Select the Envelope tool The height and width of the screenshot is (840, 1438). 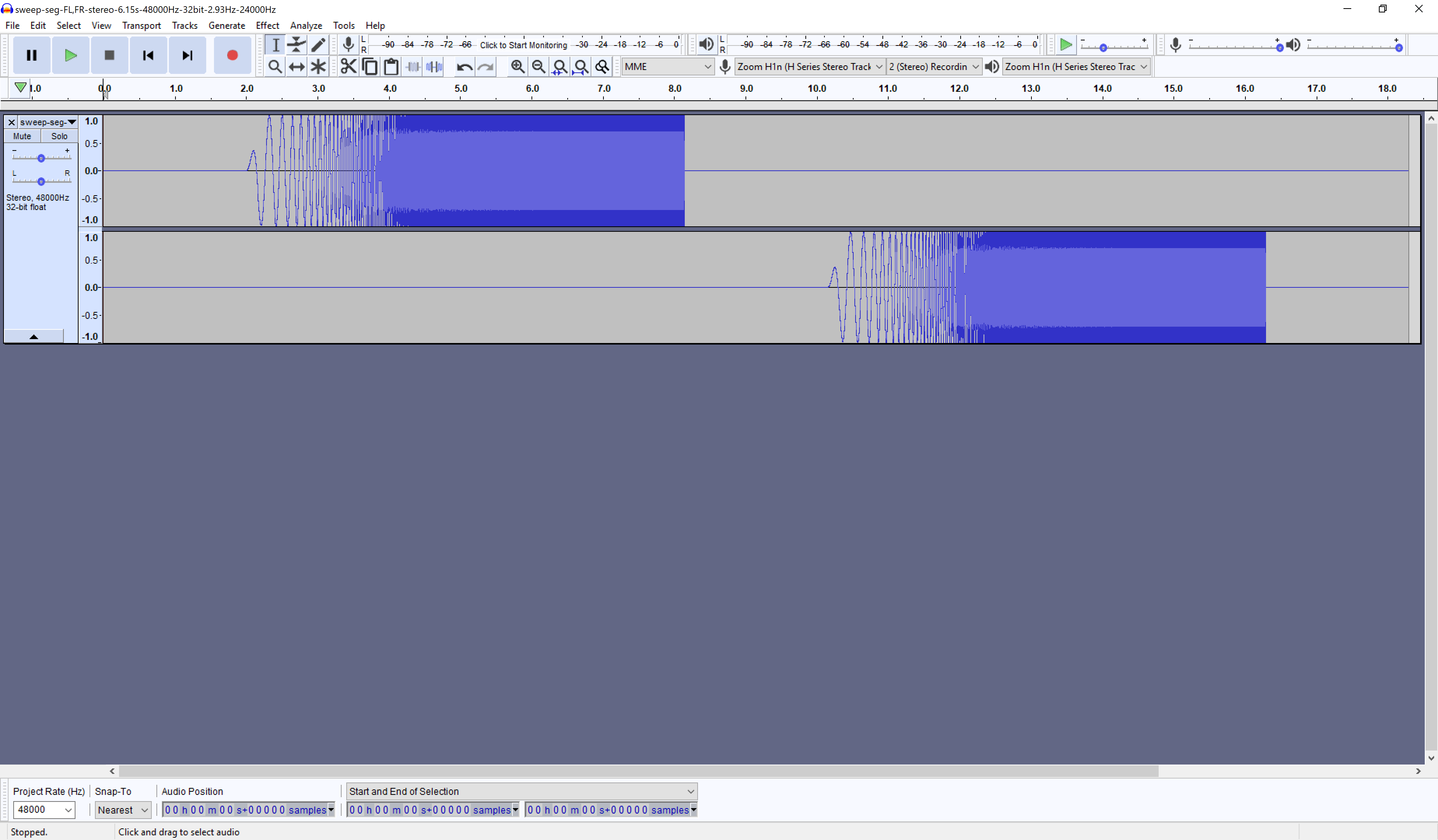coord(296,44)
